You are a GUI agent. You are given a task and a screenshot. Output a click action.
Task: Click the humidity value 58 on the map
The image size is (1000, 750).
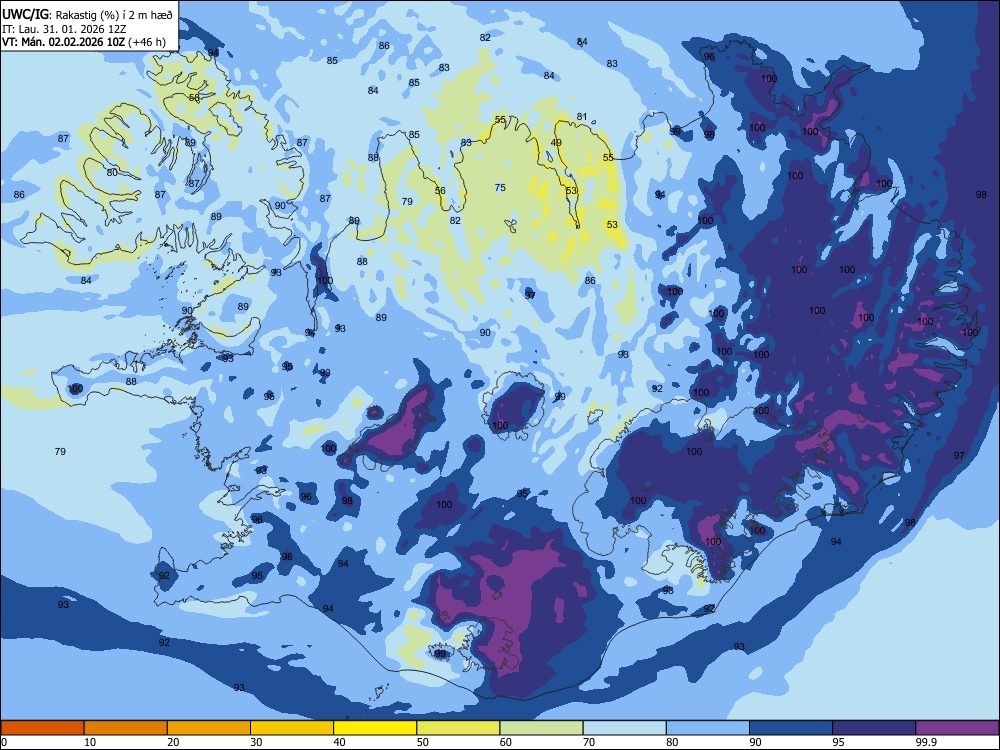tap(195, 98)
